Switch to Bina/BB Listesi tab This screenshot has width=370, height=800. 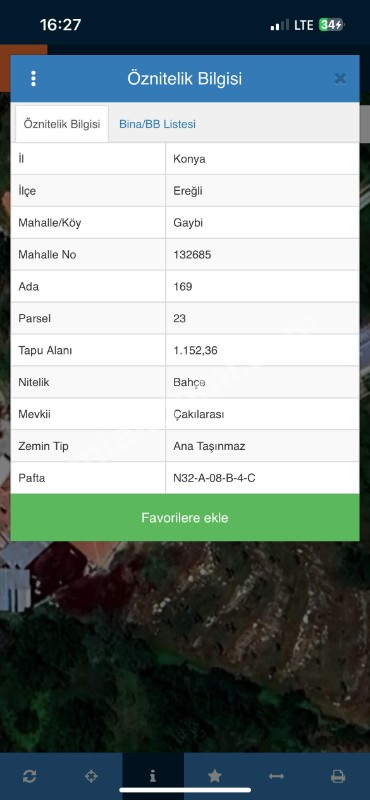157,124
